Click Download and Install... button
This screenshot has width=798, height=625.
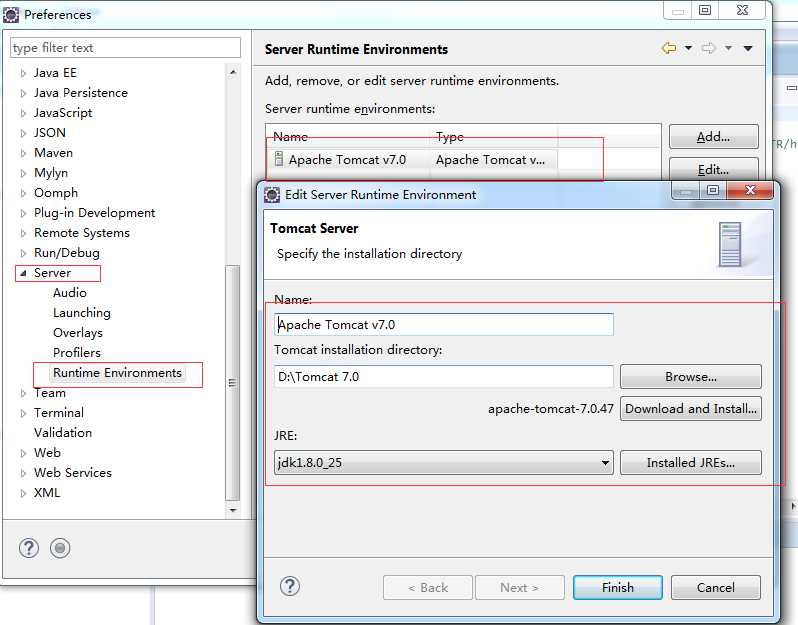coord(691,409)
